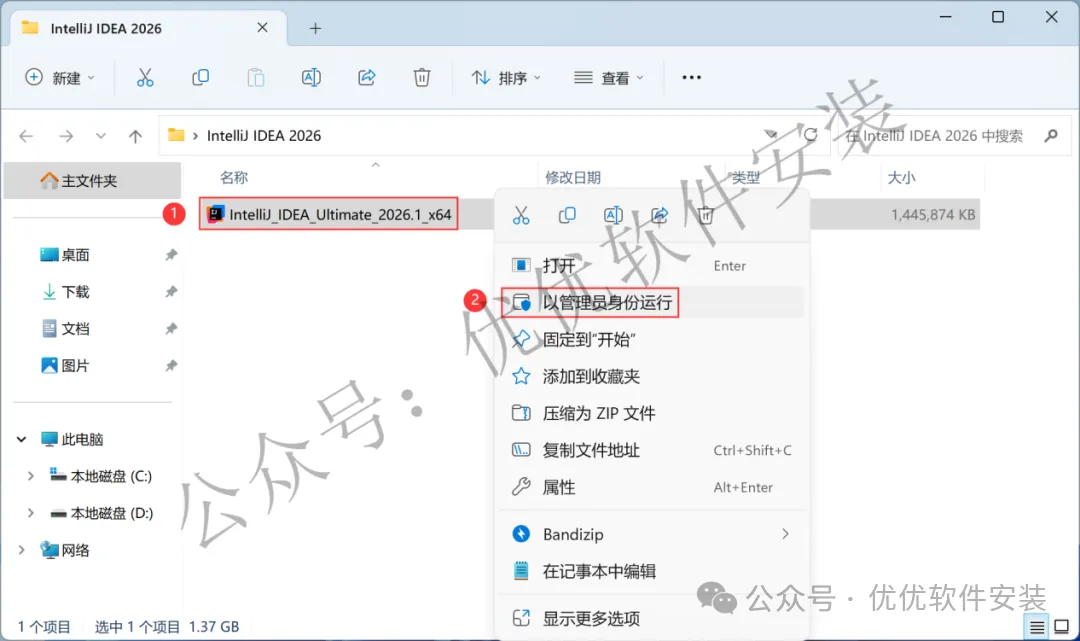Expand 本地磁盘 (D:) tree node

click(30, 514)
